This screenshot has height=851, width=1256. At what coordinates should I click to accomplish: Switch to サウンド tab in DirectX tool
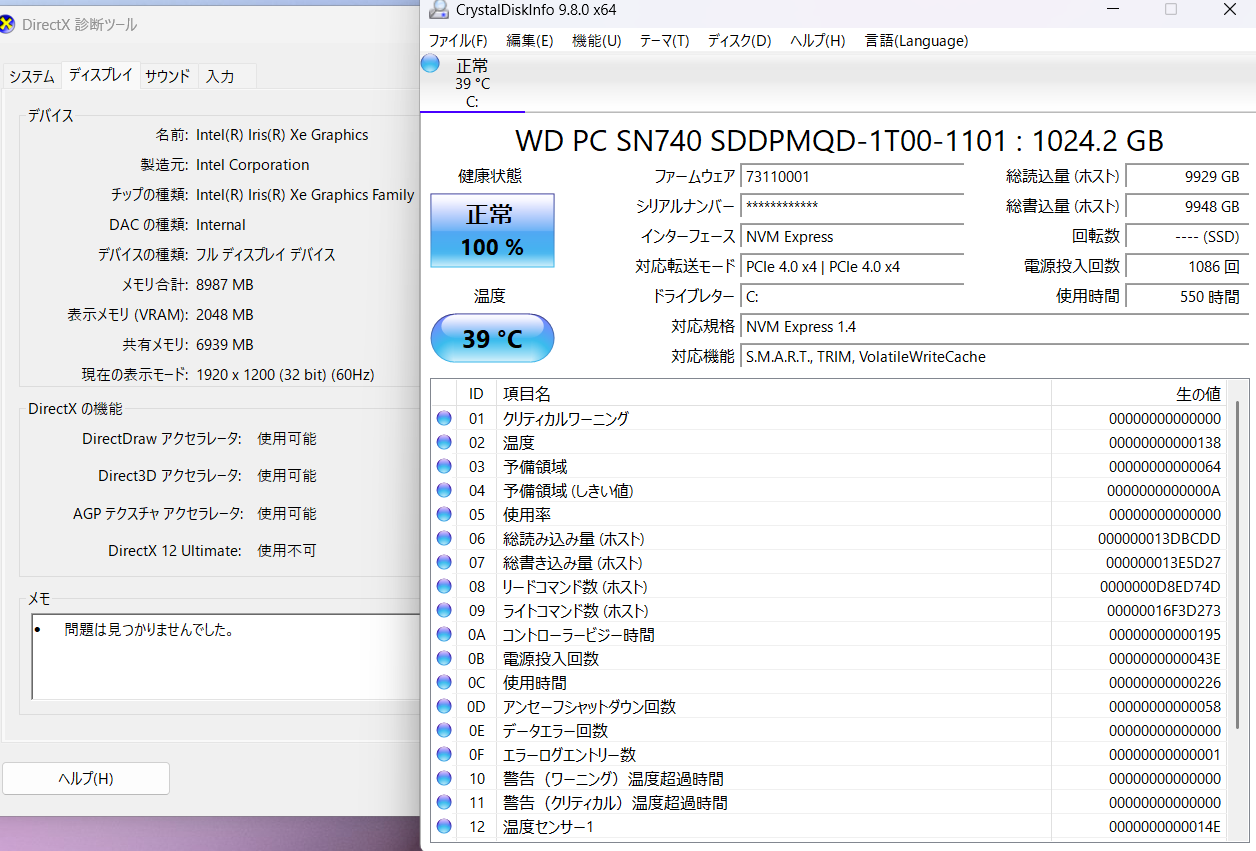coord(167,76)
